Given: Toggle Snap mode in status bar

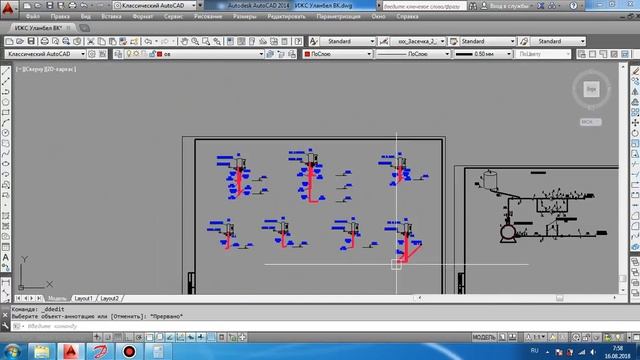Looking at the screenshot, I should click(x=108, y=337).
